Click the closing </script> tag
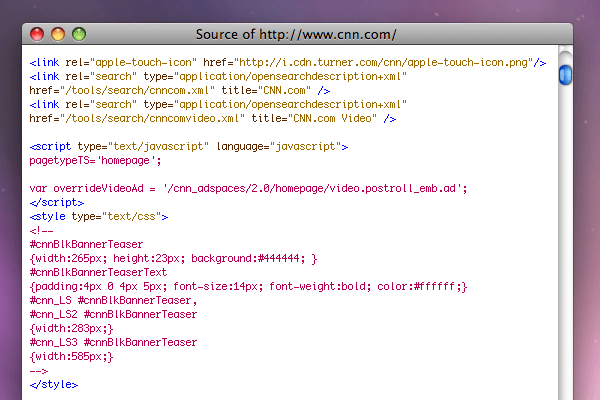This screenshot has width=600, height=400. click(57, 202)
